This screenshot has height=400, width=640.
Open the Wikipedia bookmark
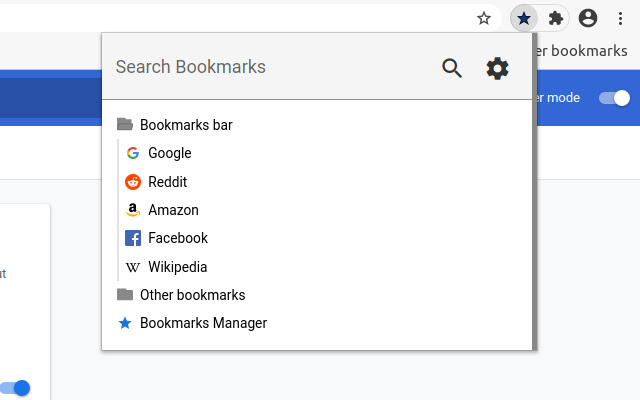(177, 267)
